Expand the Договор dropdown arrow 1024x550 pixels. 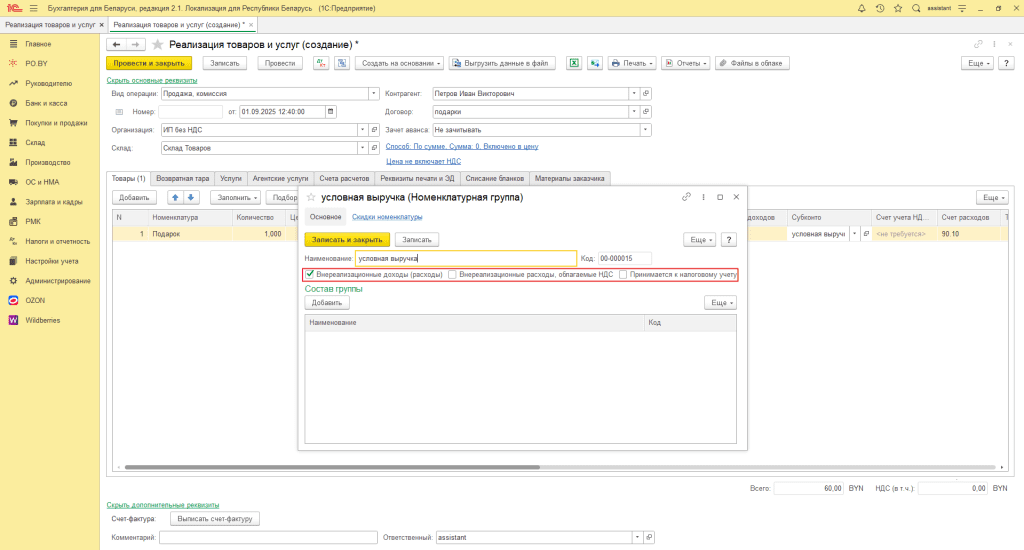[633, 112]
